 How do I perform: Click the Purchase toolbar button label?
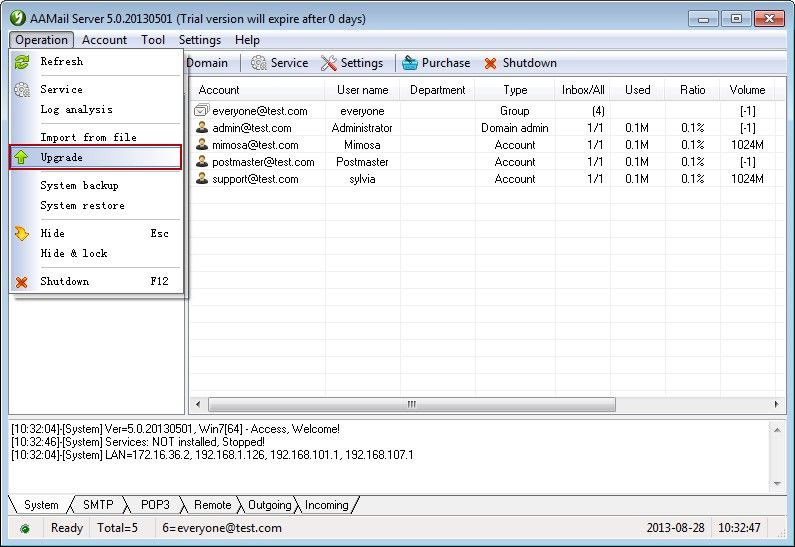(x=446, y=63)
